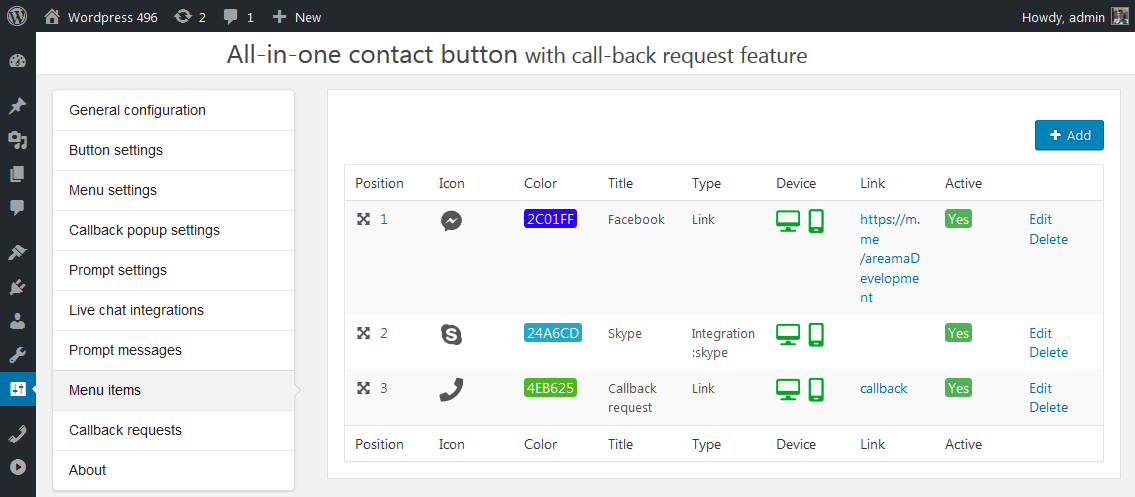This screenshot has width=1135, height=497.
Task: Click the desktop device icon for Skype
Action: 788,335
